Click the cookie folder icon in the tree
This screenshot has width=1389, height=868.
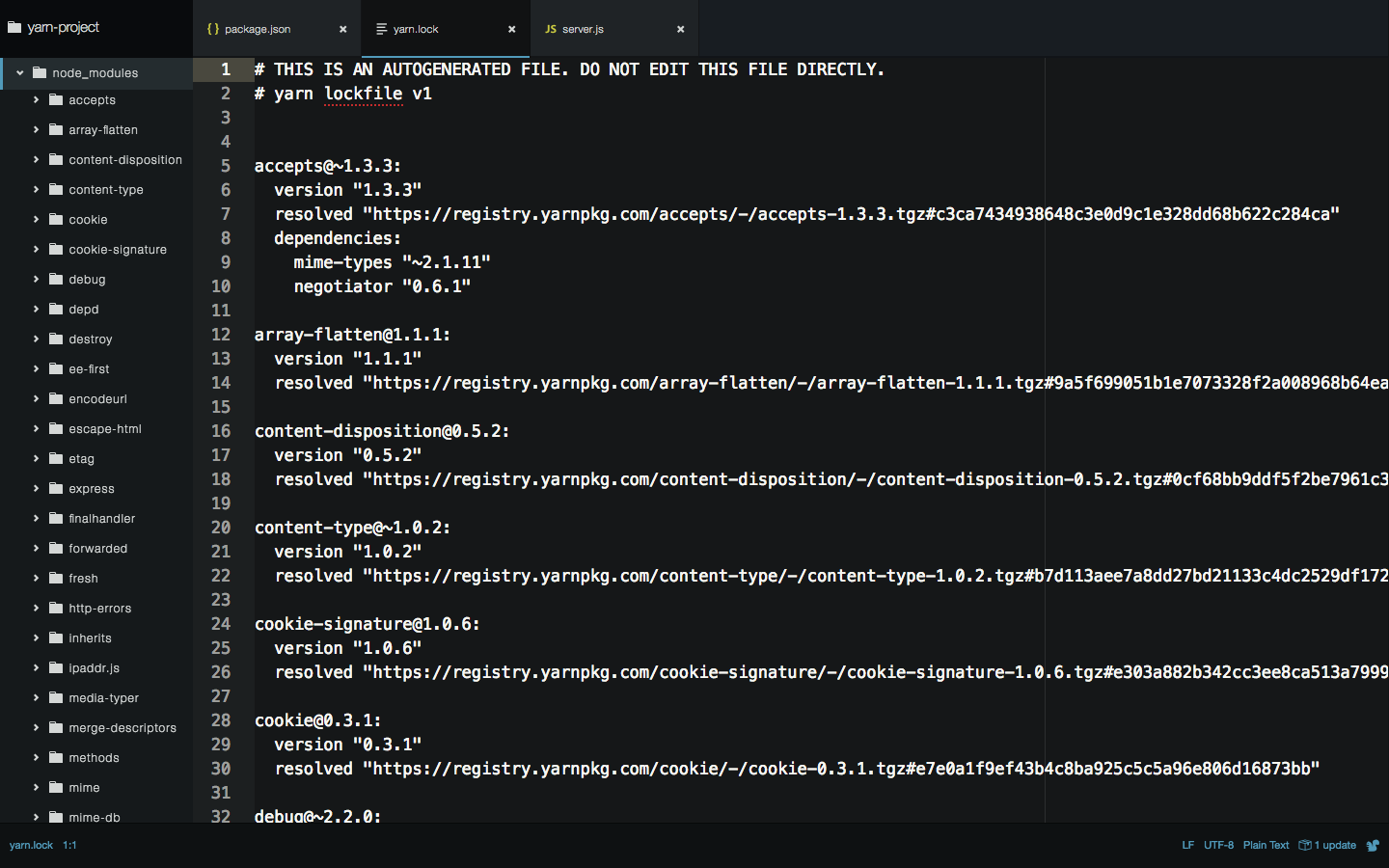55,219
